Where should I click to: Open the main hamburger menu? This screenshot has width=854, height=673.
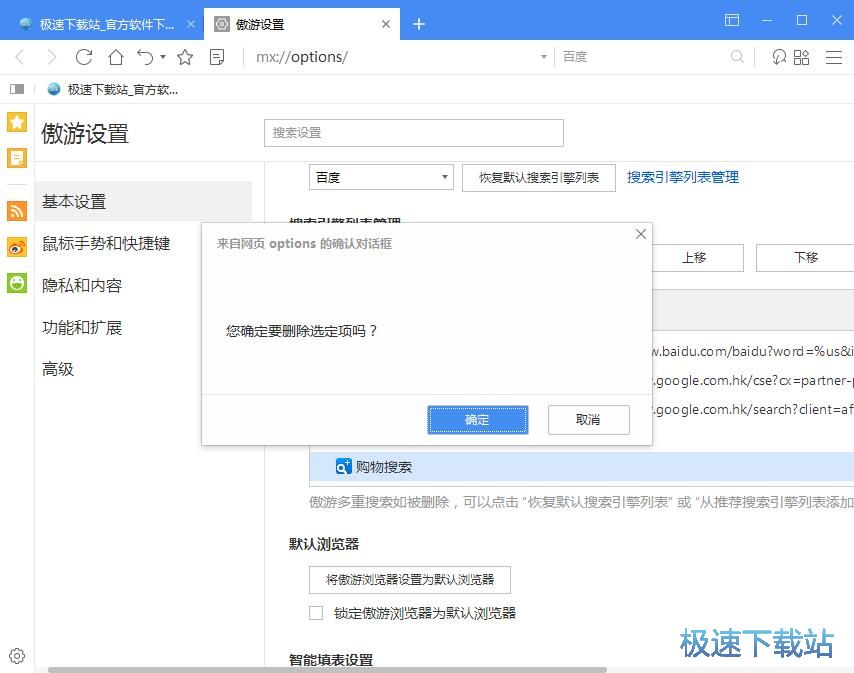[834, 57]
